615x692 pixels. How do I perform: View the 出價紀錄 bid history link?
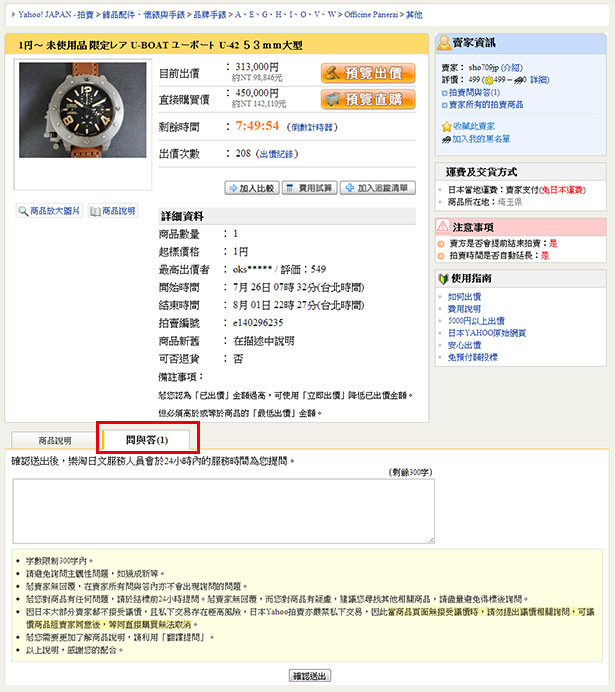(277, 154)
